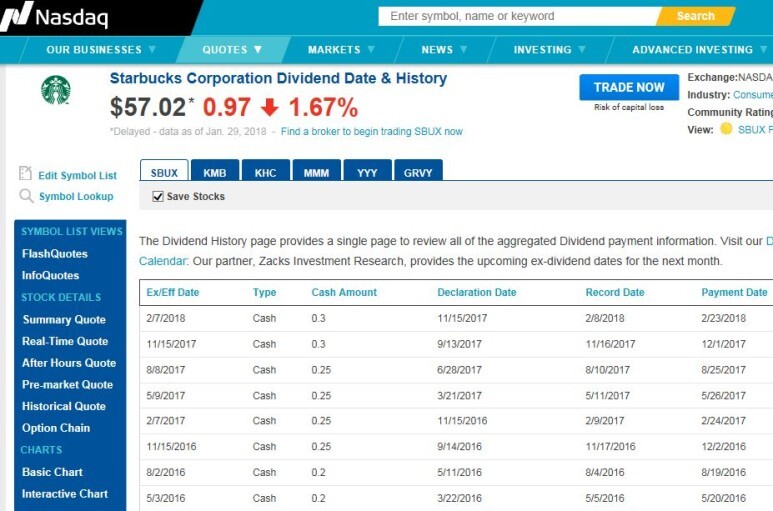Sort by Declaration Date column header

pyautogui.click(x=477, y=292)
